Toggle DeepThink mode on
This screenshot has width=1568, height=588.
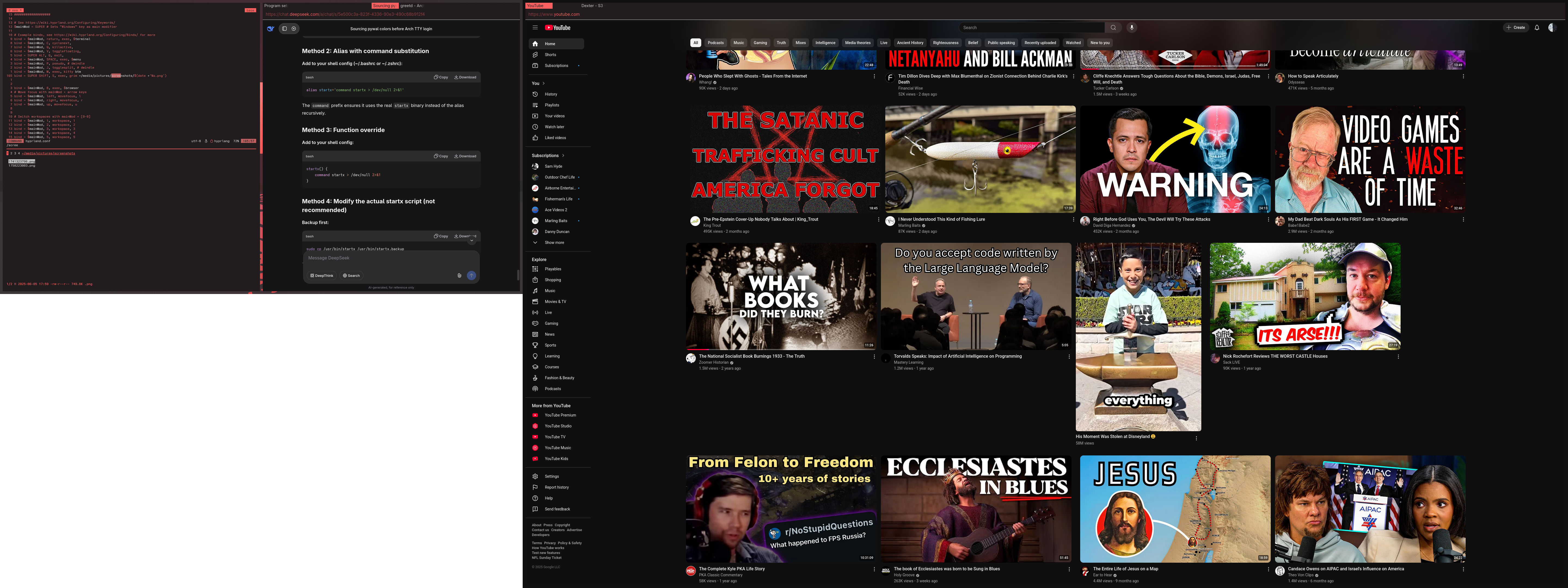[322, 276]
